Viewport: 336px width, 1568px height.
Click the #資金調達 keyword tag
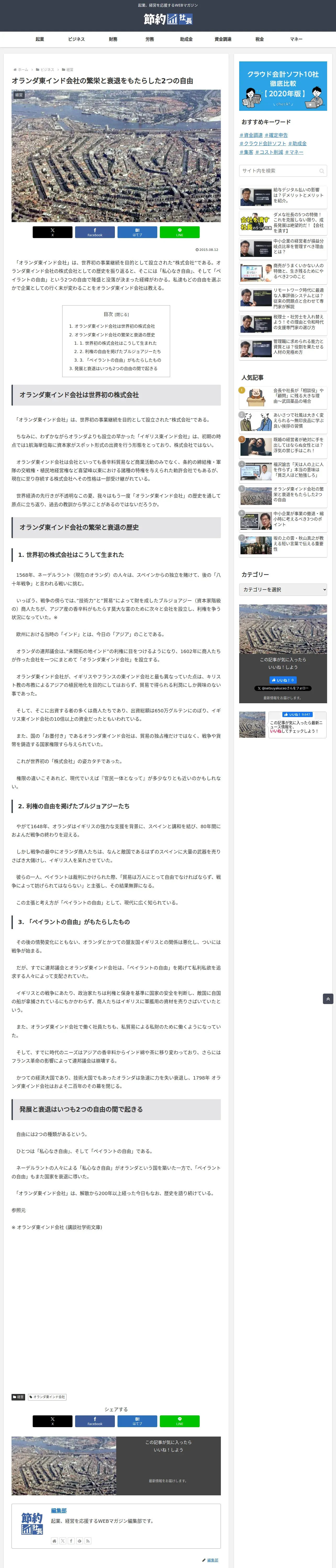[251, 135]
